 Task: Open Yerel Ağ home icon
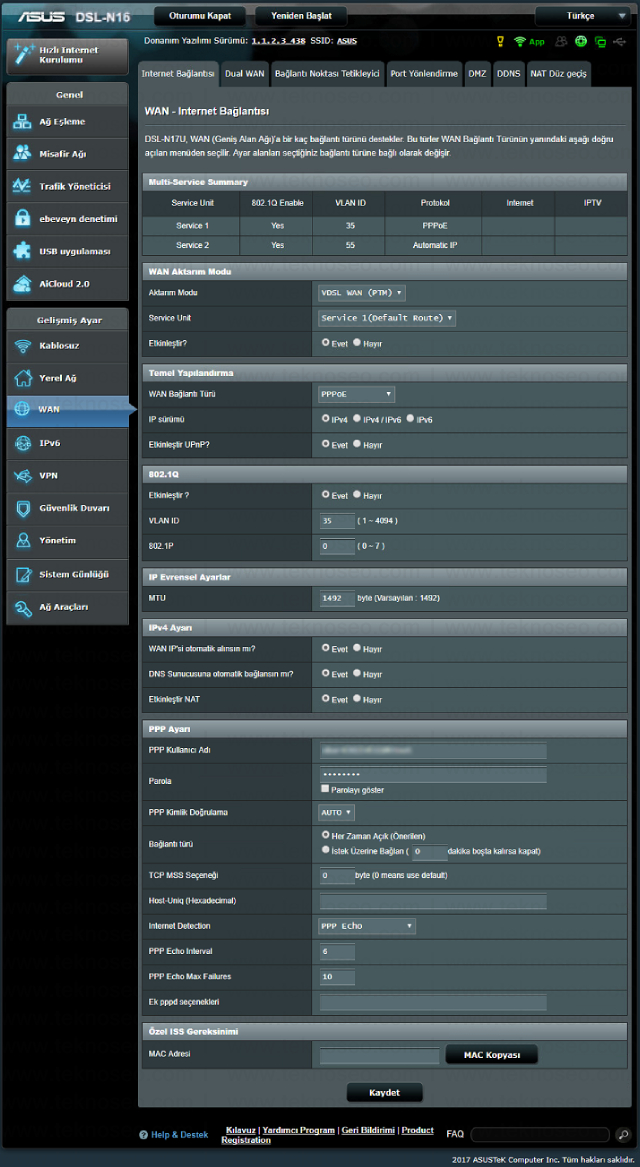22,378
